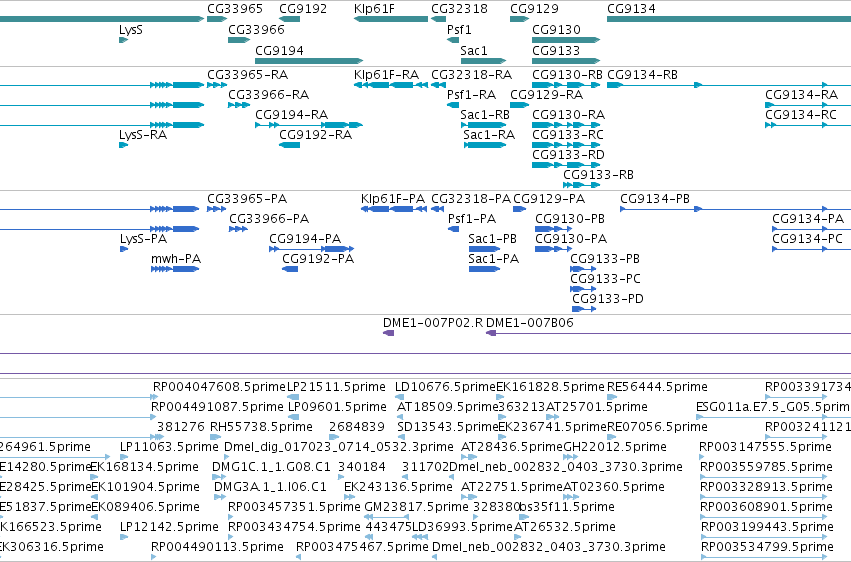Select the CG9134-PC protein label

pyautogui.click(x=807, y=239)
